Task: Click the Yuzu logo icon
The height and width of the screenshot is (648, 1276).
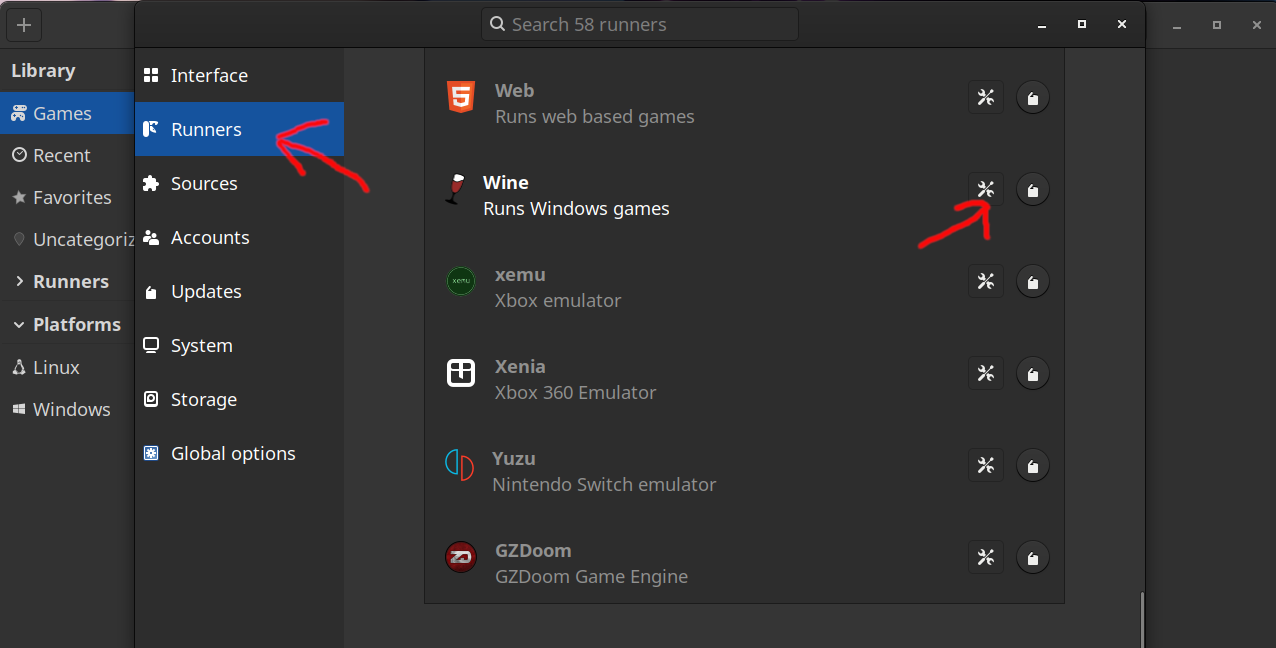Action: tap(459, 465)
